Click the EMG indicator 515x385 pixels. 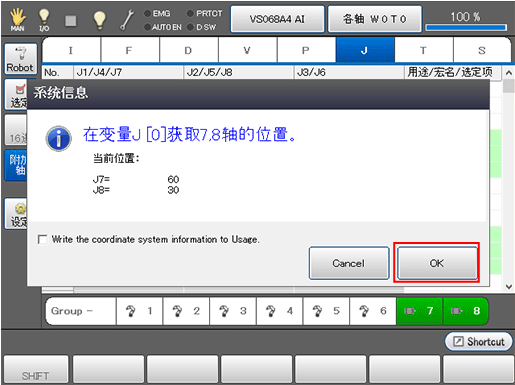tap(157, 14)
